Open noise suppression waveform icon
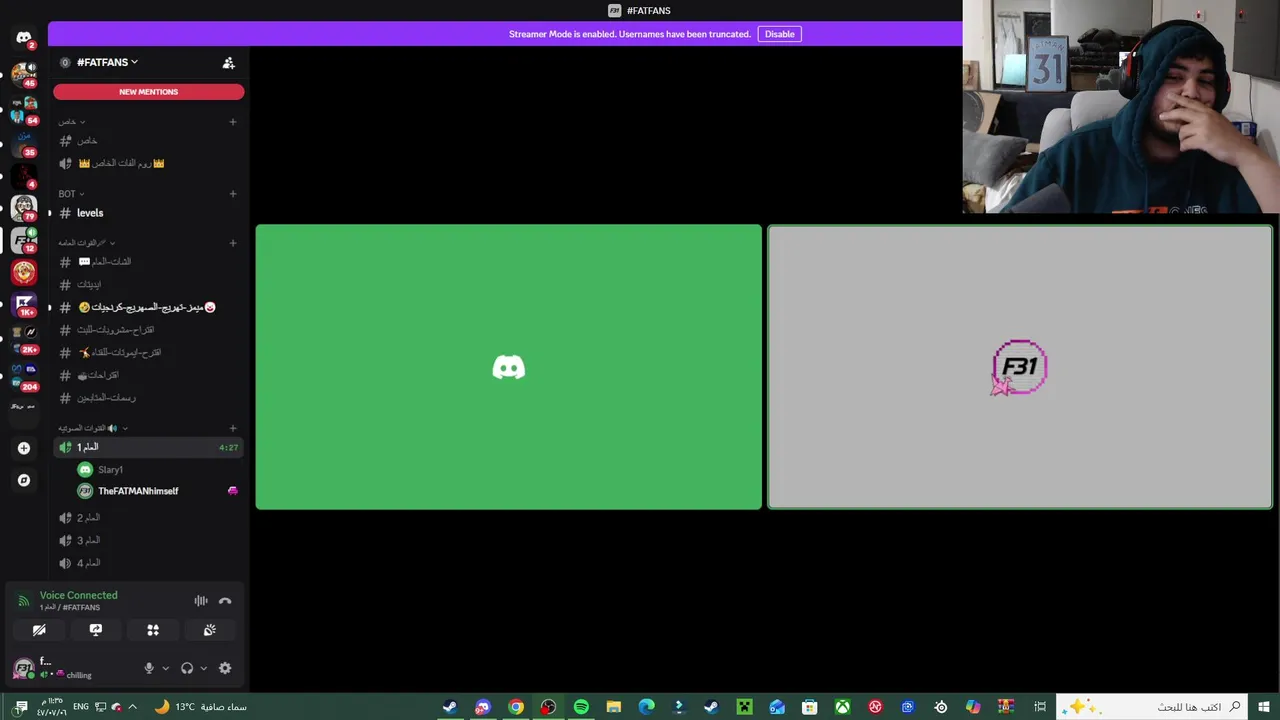The image size is (1280, 720). 201,601
